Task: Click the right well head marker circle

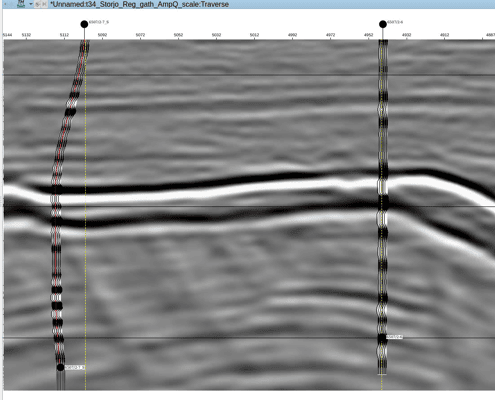Action: (383, 24)
